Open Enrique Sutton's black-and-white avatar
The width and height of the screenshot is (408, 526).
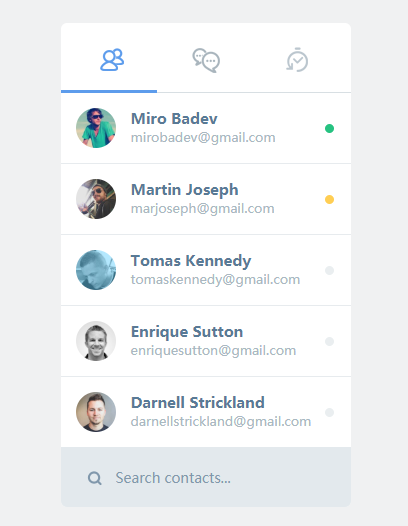click(96, 341)
